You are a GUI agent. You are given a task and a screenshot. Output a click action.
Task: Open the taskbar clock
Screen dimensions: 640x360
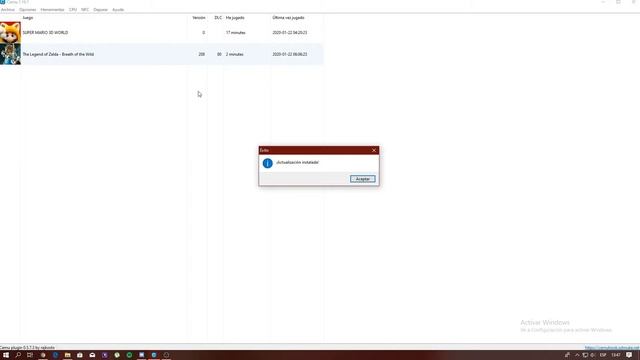tap(616, 355)
